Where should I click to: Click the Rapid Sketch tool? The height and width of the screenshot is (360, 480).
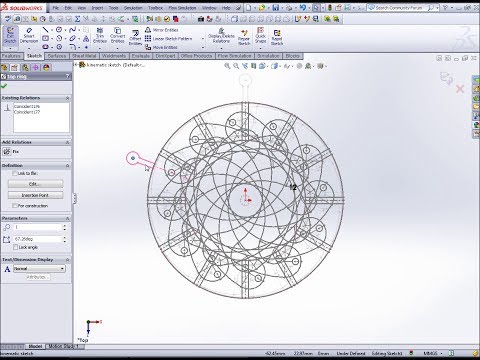277,37
